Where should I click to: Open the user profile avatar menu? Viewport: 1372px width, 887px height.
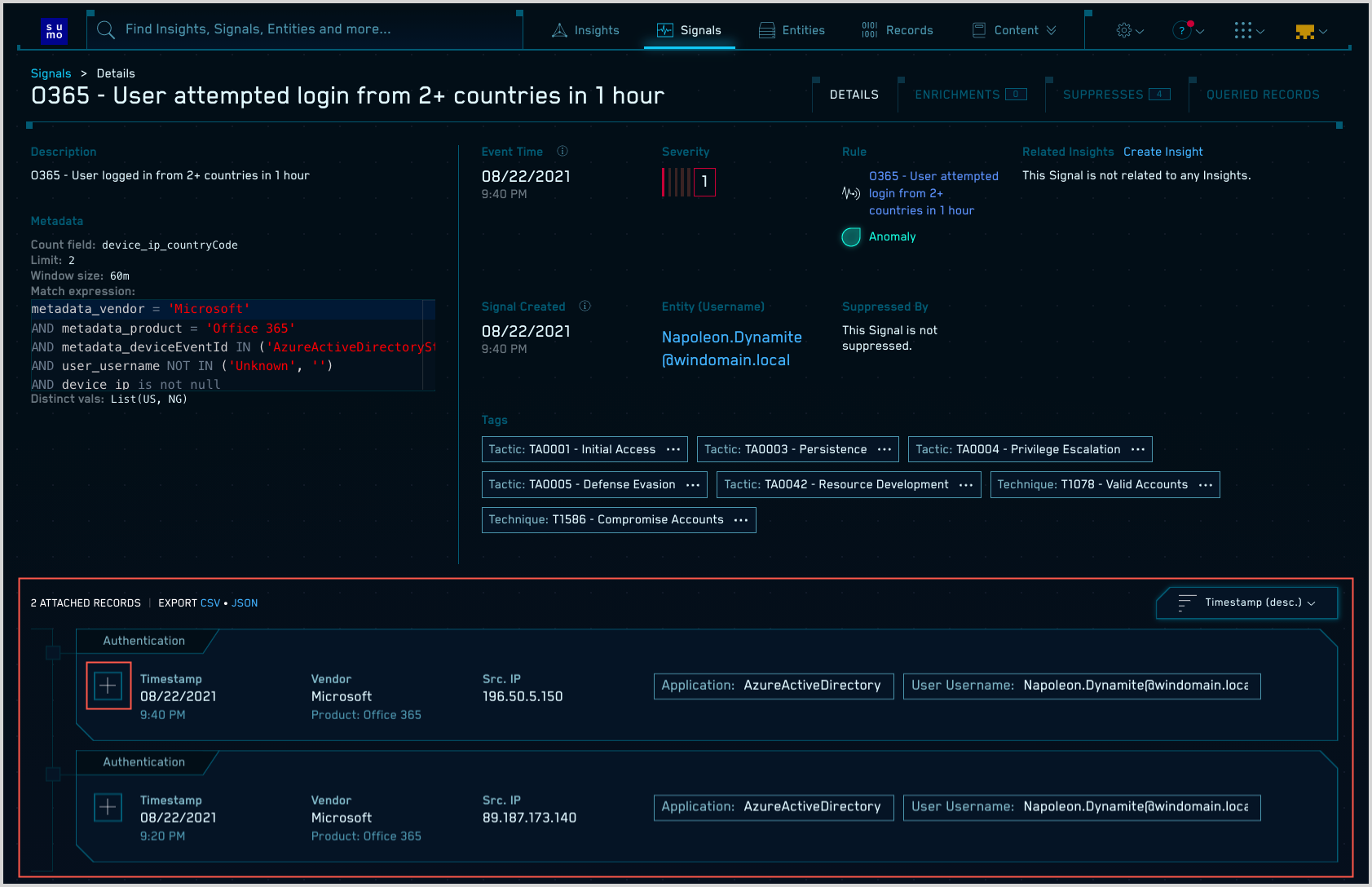pos(1310,31)
